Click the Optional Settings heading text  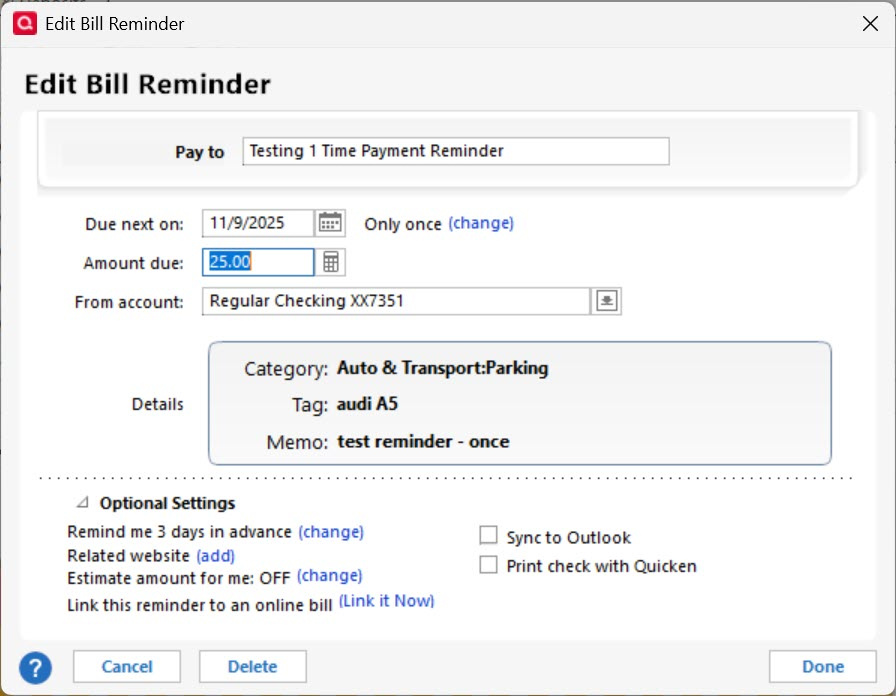(167, 503)
